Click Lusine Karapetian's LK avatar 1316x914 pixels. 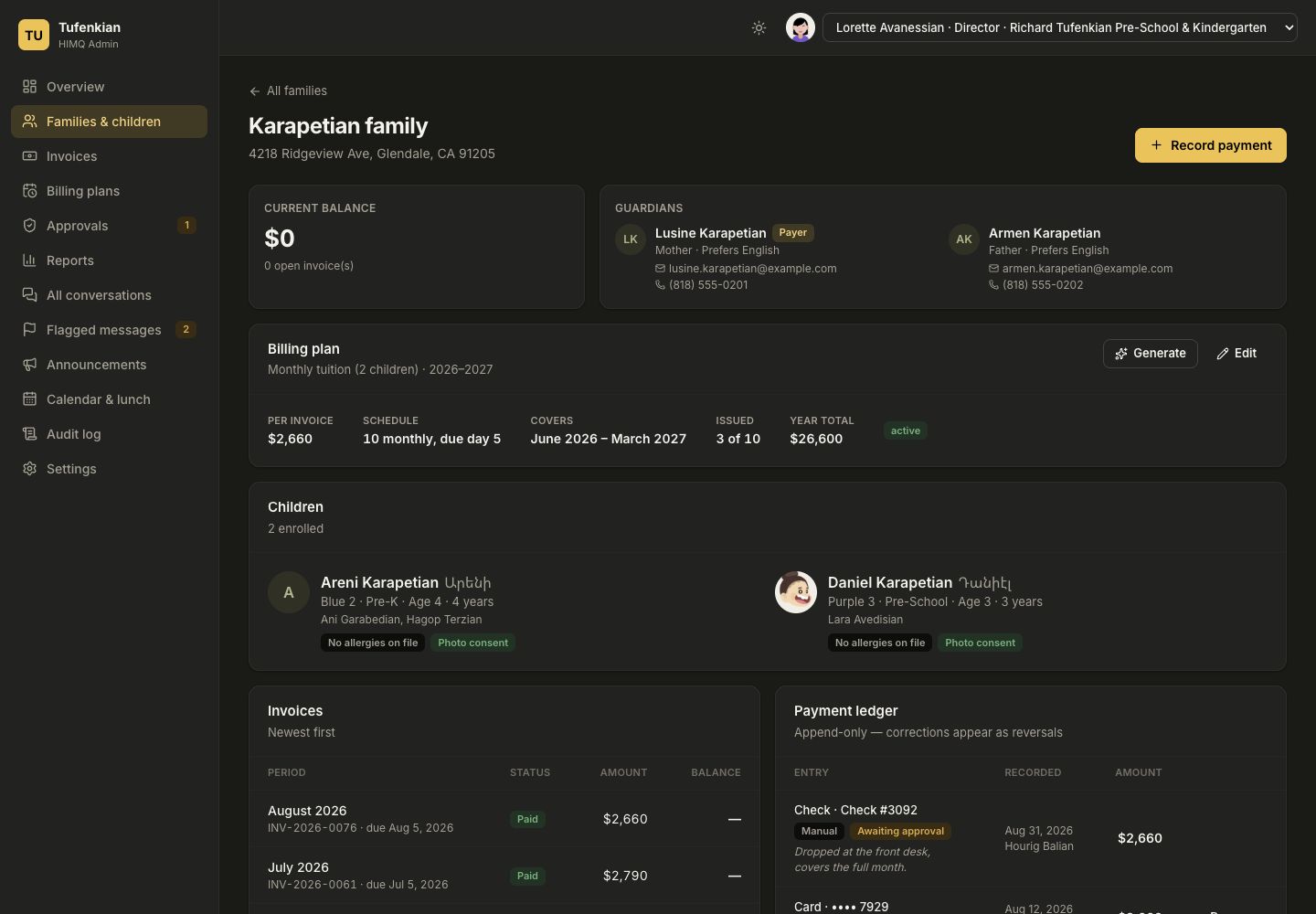tap(631, 239)
